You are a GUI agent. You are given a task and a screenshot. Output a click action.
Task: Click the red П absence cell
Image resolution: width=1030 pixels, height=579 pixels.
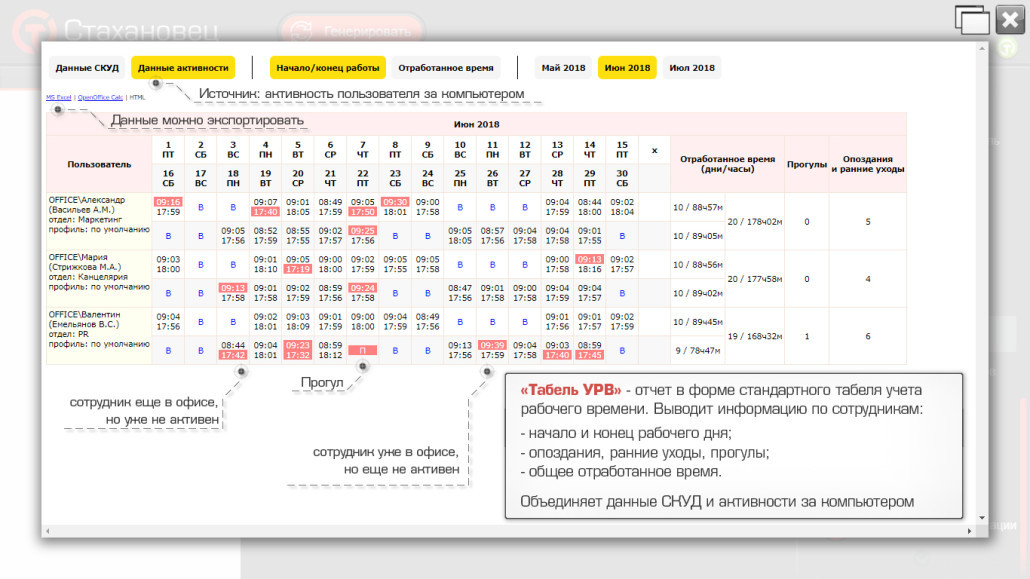363,350
